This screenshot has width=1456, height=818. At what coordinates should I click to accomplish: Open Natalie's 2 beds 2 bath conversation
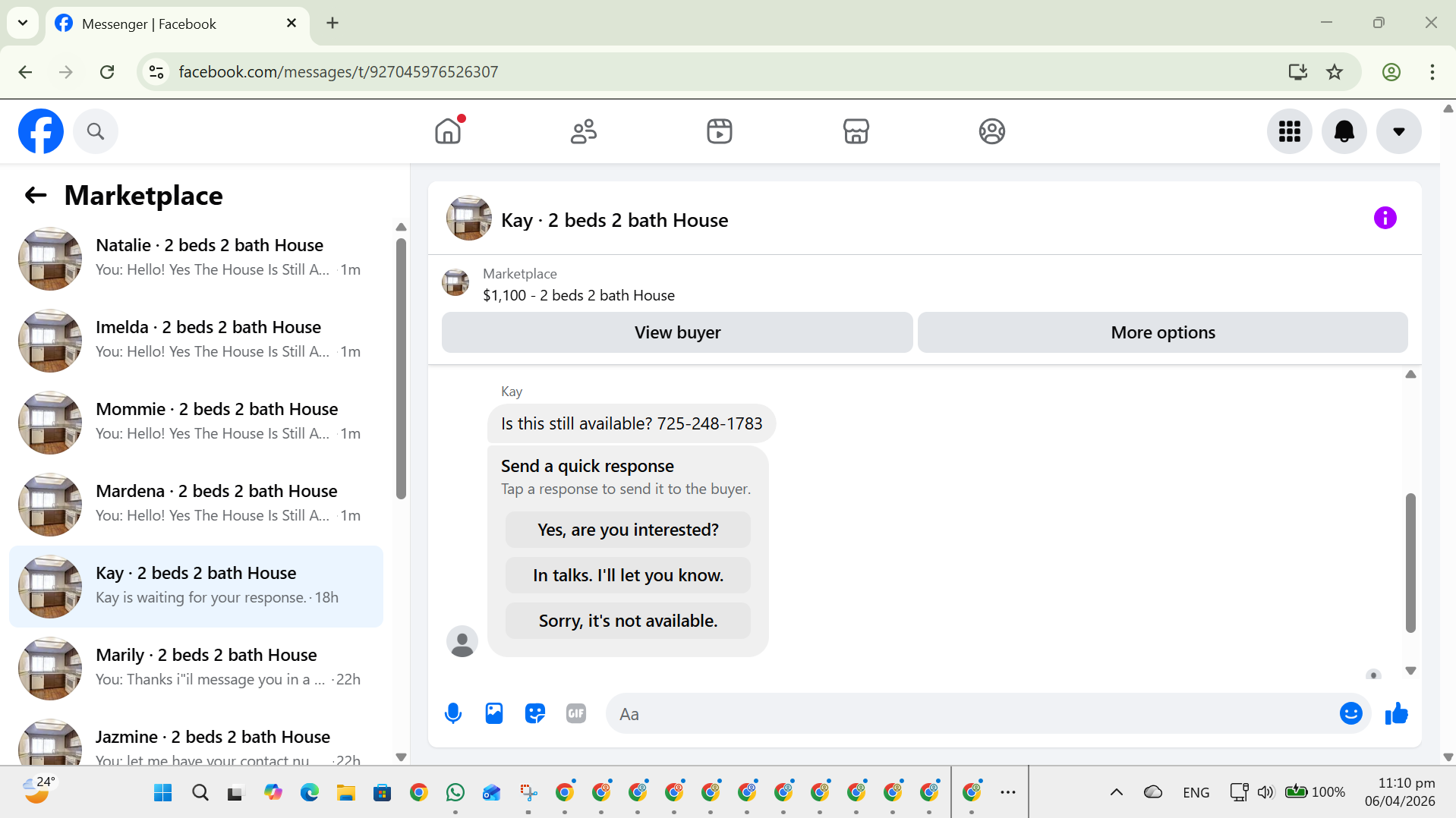pyautogui.click(x=196, y=258)
